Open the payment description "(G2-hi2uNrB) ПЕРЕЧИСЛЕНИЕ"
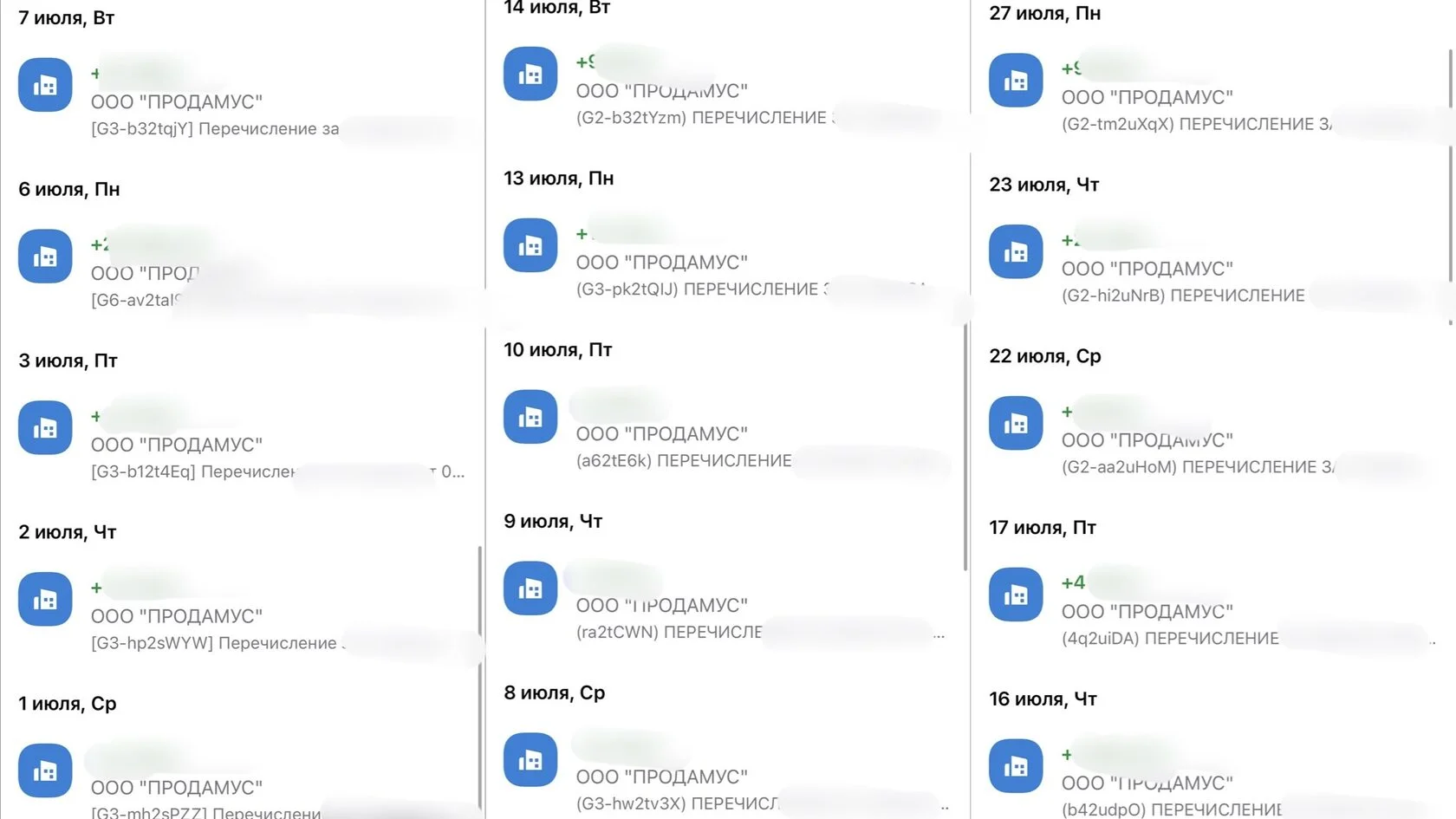 [1183, 296]
